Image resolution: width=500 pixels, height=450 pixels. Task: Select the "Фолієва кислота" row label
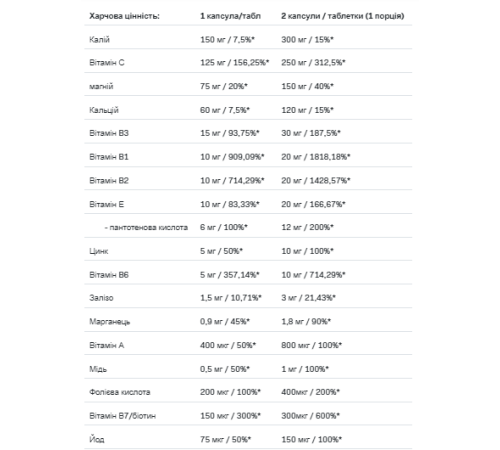tap(119, 392)
